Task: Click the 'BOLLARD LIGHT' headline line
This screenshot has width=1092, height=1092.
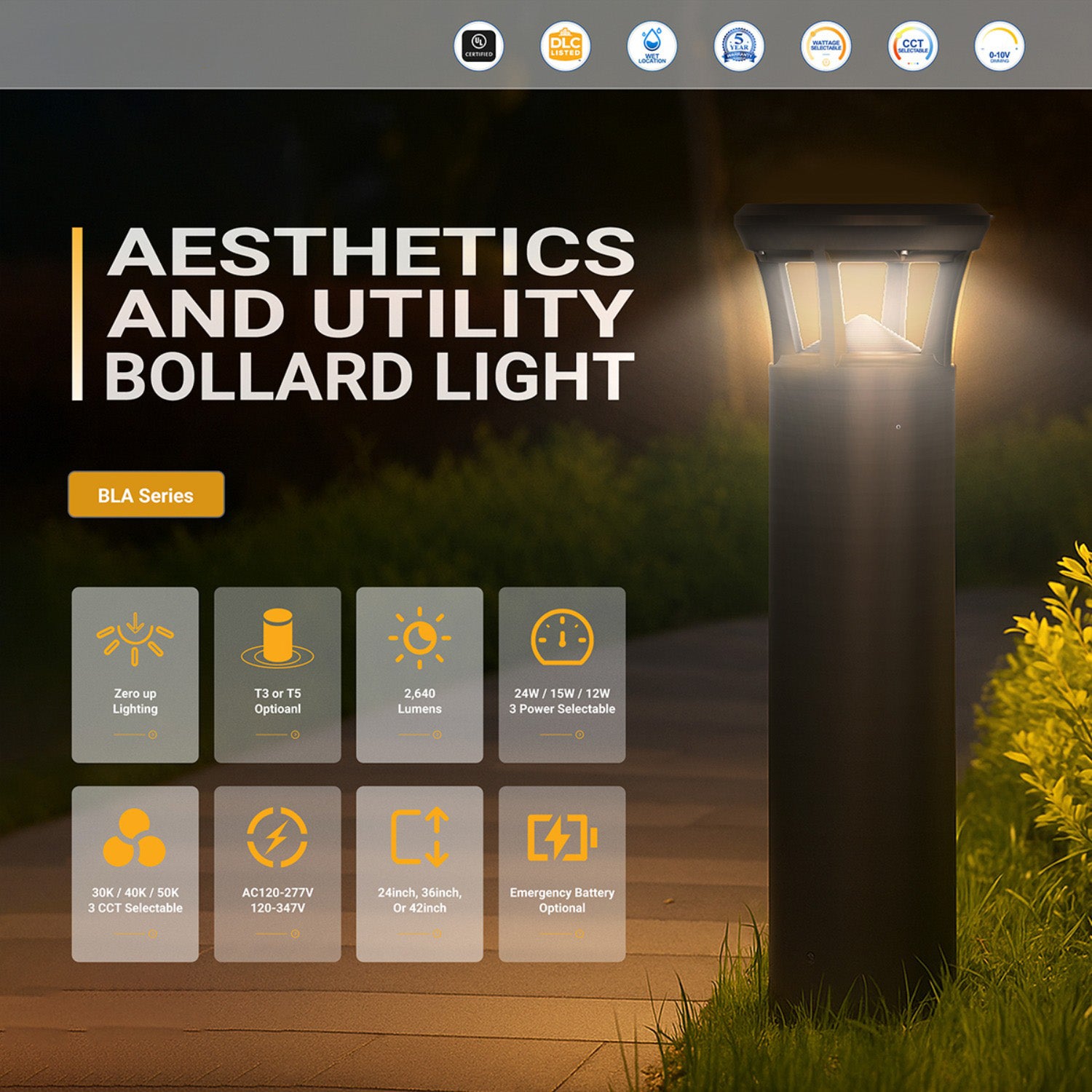Action: [x=370, y=376]
